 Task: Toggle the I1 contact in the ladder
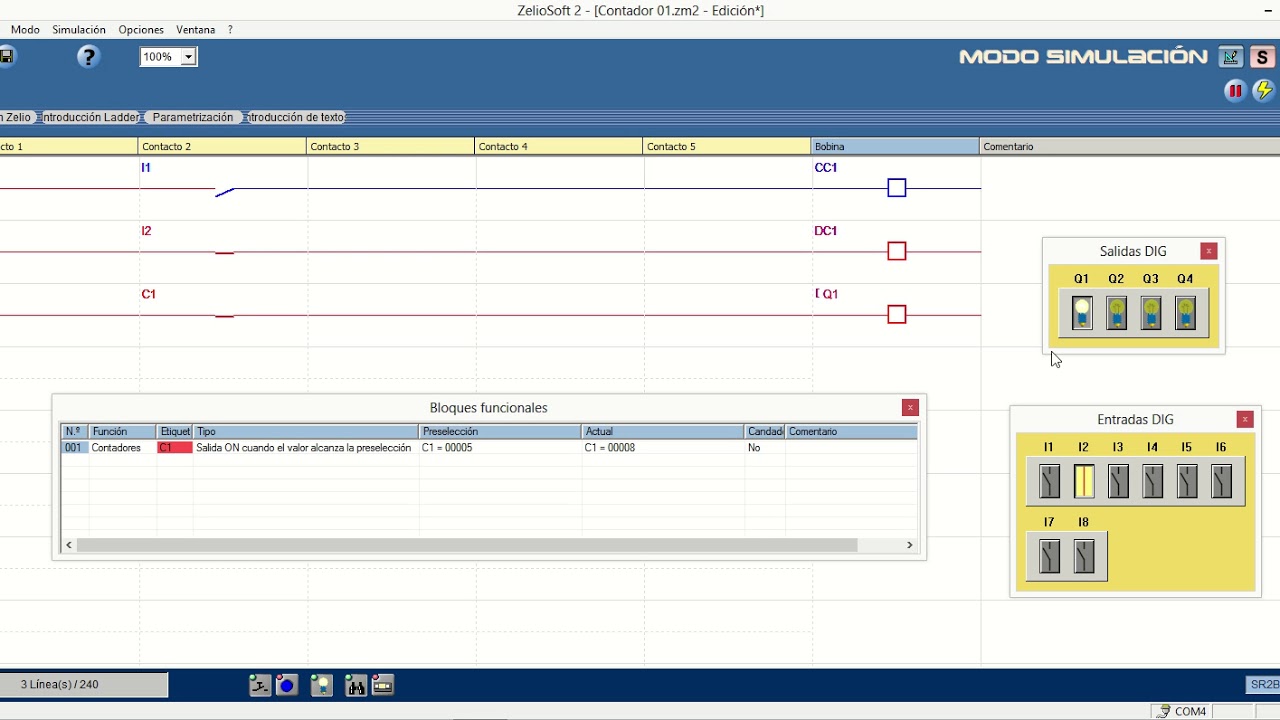(225, 190)
